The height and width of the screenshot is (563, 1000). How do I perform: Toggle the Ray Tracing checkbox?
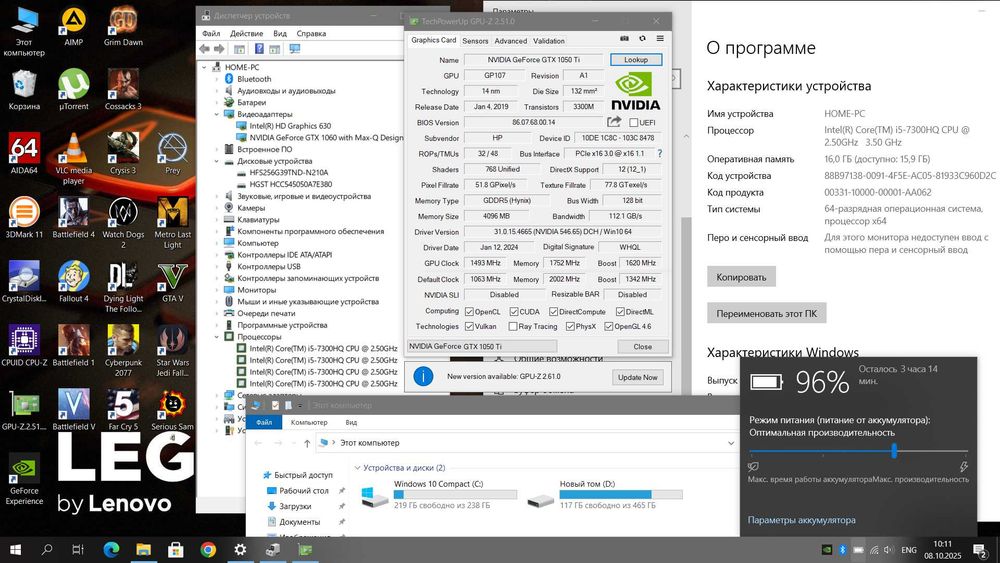click(513, 326)
